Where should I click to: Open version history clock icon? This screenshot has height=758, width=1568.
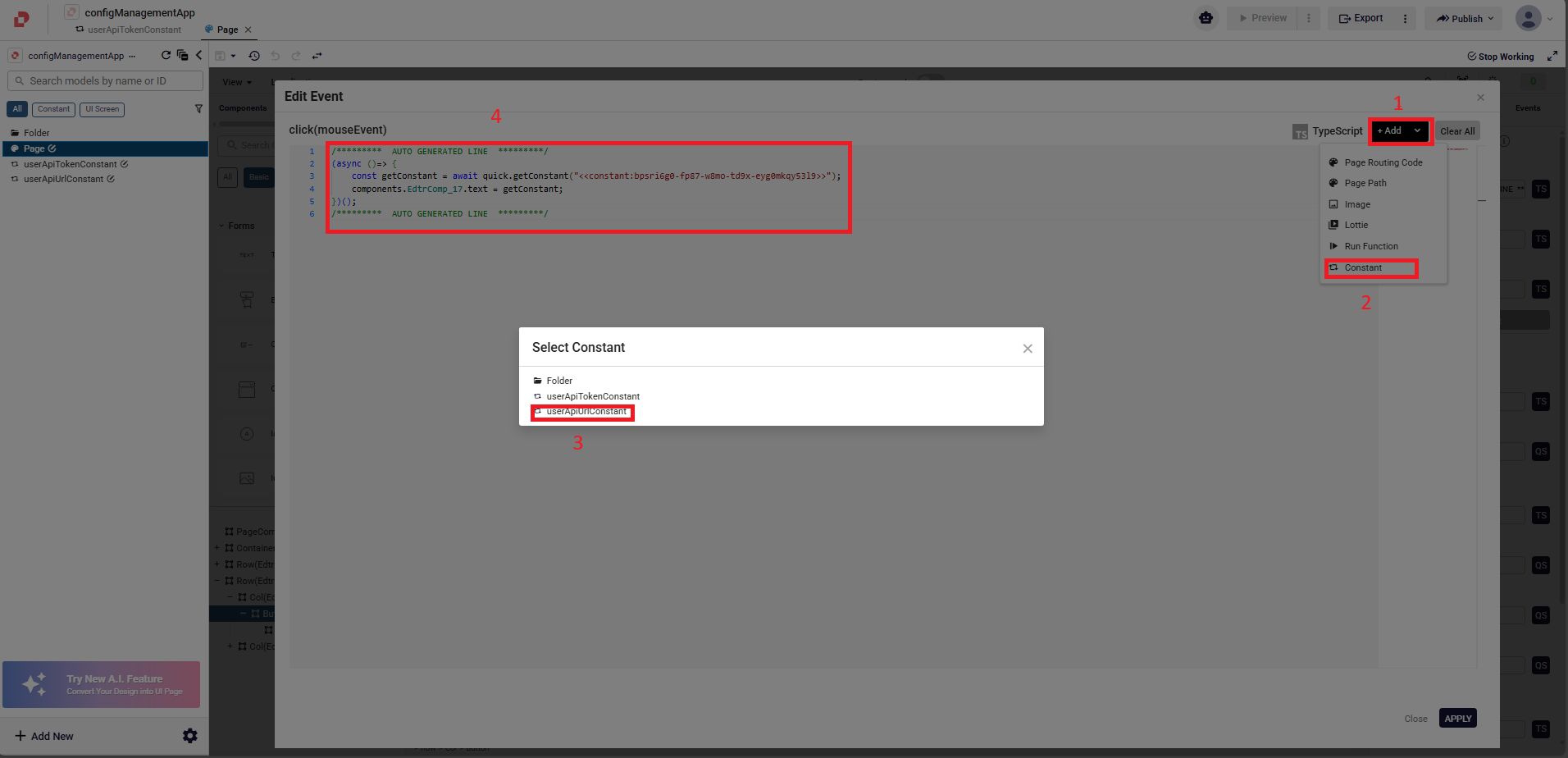tap(254, 56)
